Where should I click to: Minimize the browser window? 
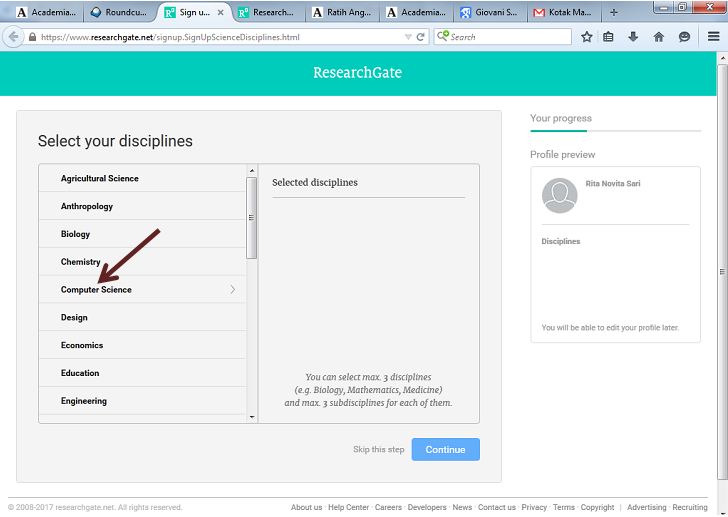click(x=664, y=7)
